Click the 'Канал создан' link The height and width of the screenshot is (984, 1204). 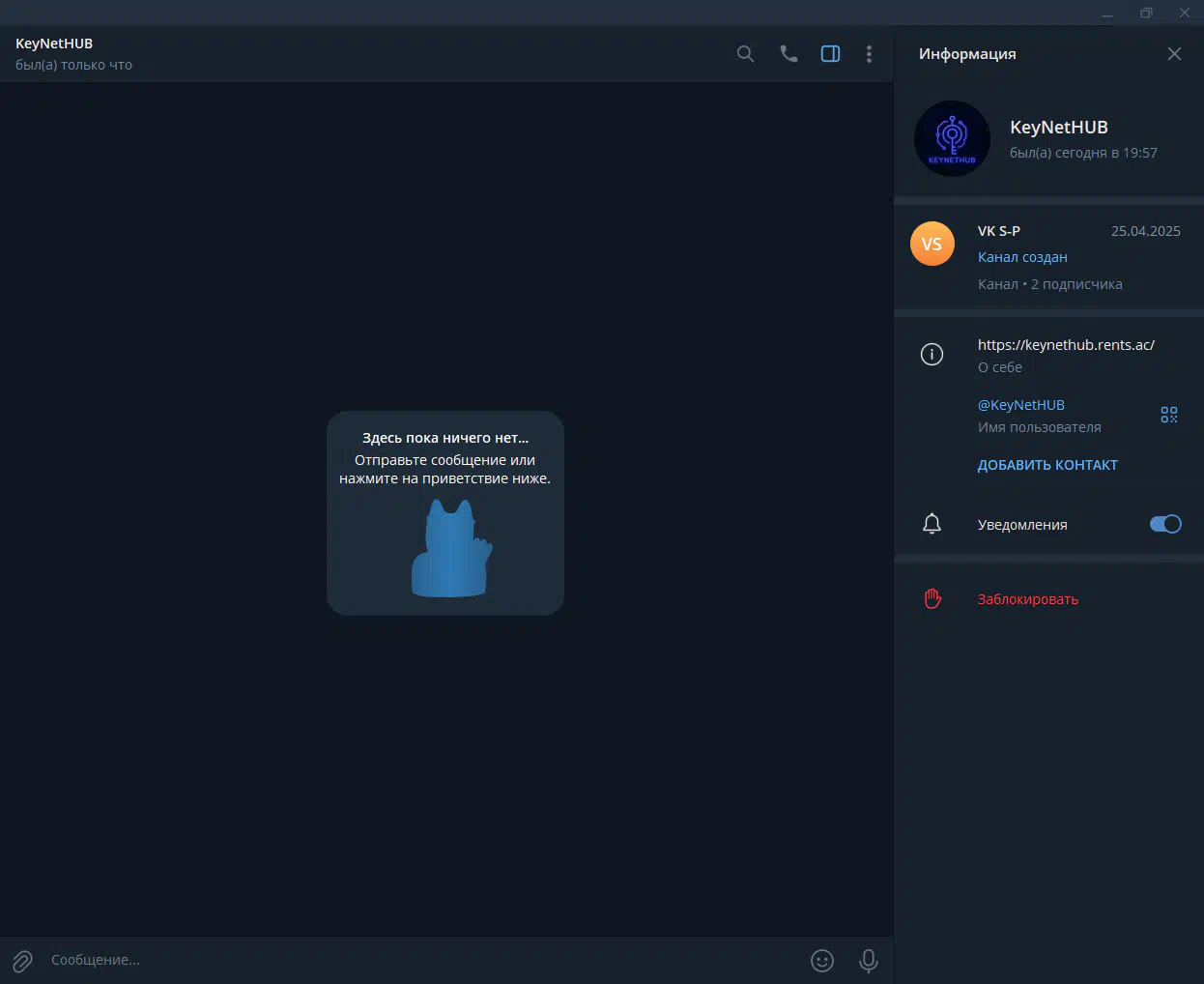coord(1022,257)
